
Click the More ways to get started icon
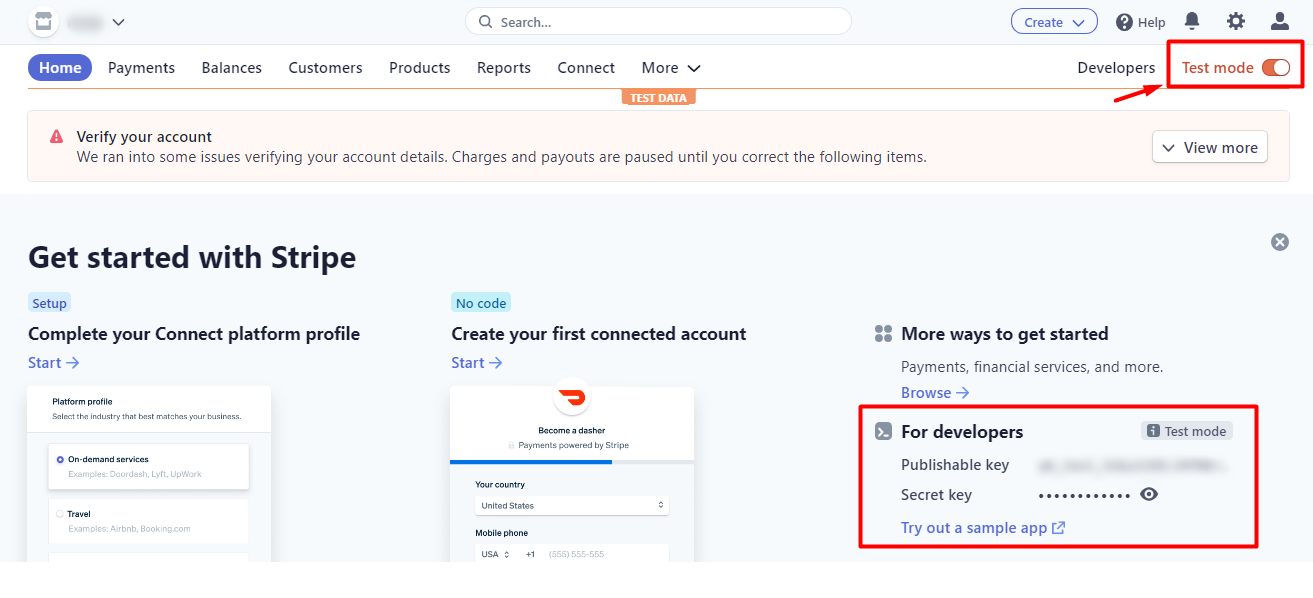883,334
